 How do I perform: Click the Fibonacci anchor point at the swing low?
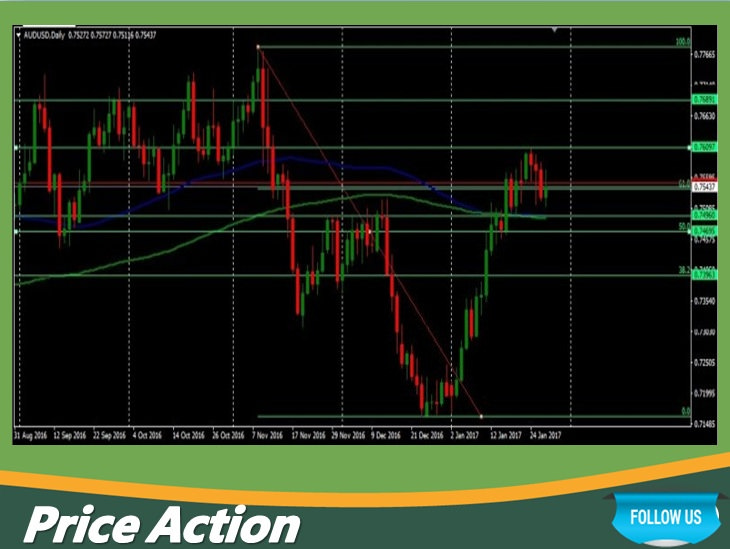pos(482,416)
